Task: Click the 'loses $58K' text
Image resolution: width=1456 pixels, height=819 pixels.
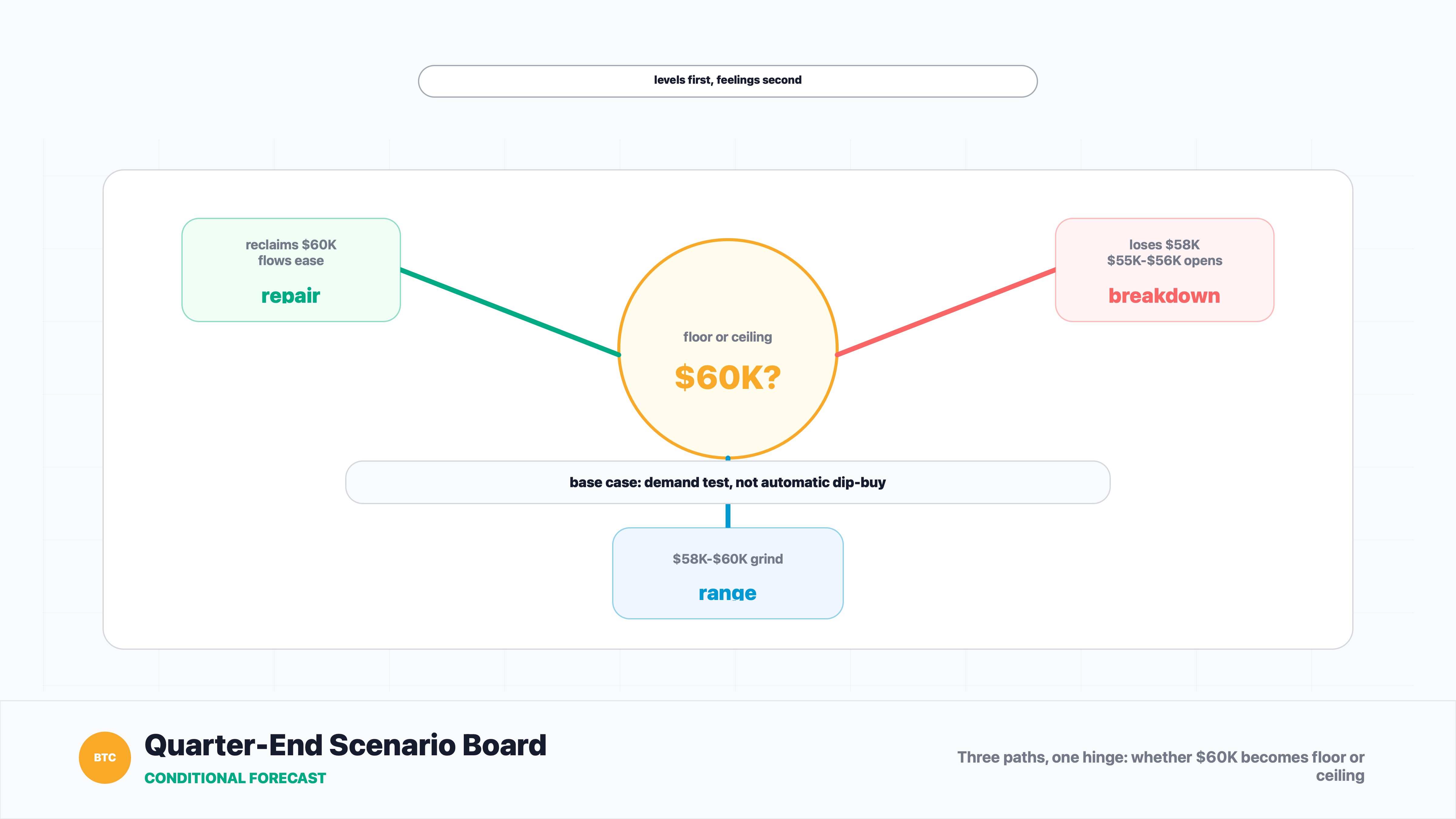Action: [x=1164, y=245]
